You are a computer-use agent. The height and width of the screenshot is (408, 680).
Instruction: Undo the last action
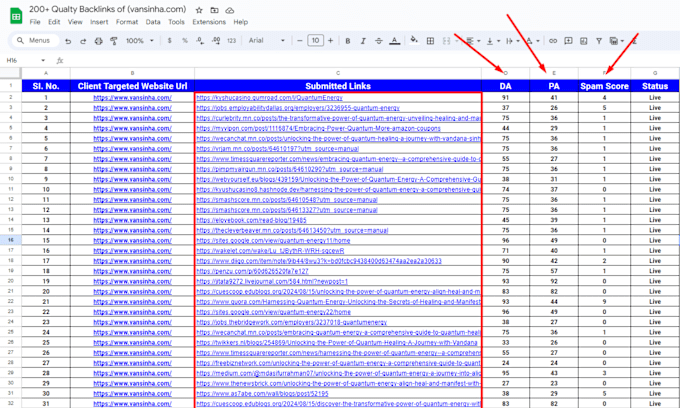click(68, 41)
